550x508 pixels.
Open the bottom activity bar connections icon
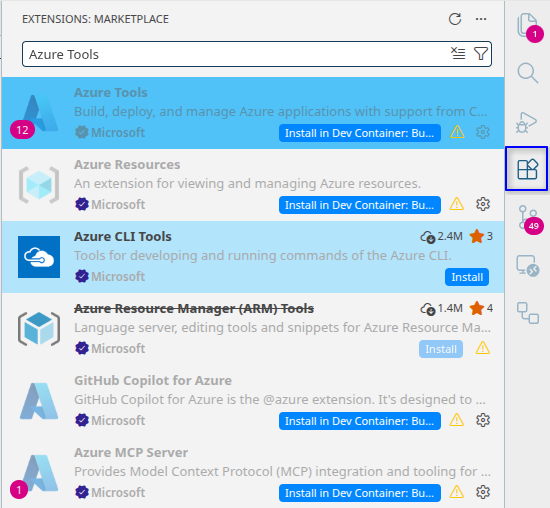(528, 313)
